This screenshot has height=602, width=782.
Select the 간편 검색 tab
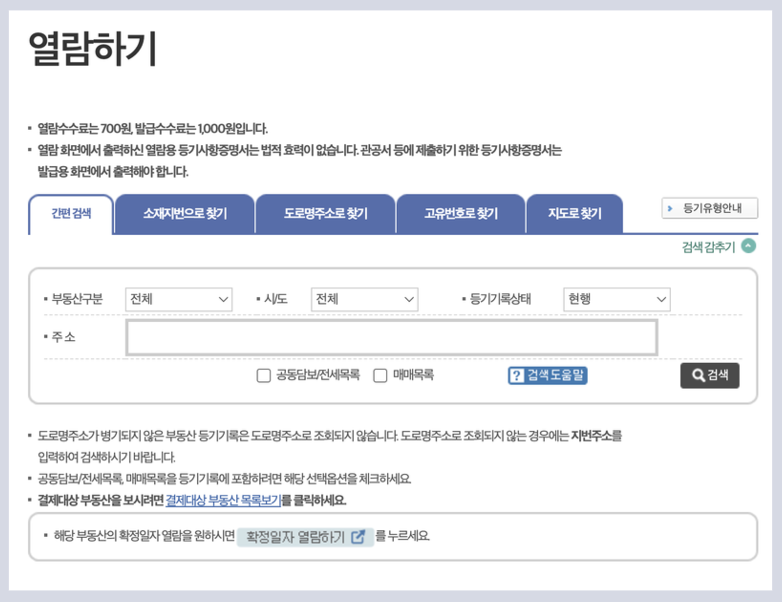(71, 214)
